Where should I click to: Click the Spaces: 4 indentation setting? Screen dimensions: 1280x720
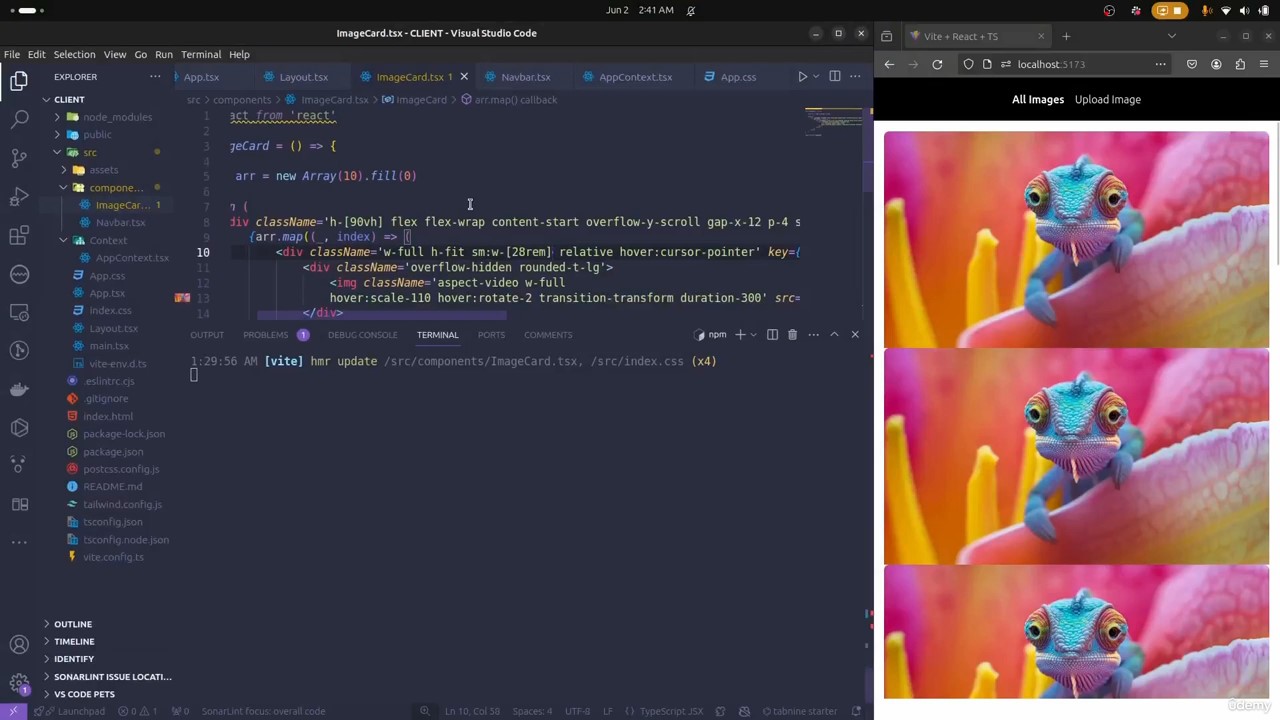coord(532,711)
